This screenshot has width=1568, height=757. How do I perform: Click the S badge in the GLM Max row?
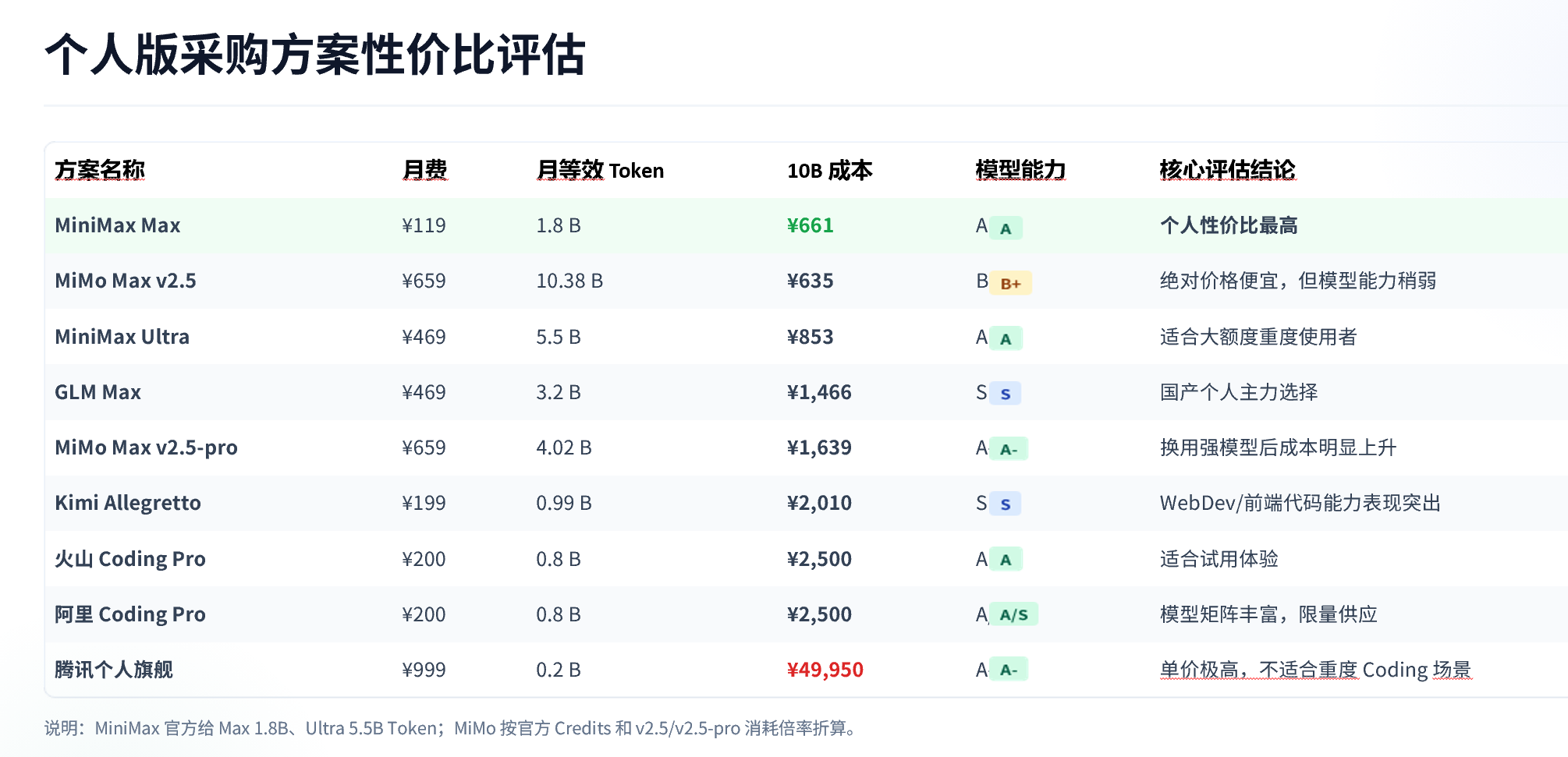pyautogui.click(x=1006, y=394)
